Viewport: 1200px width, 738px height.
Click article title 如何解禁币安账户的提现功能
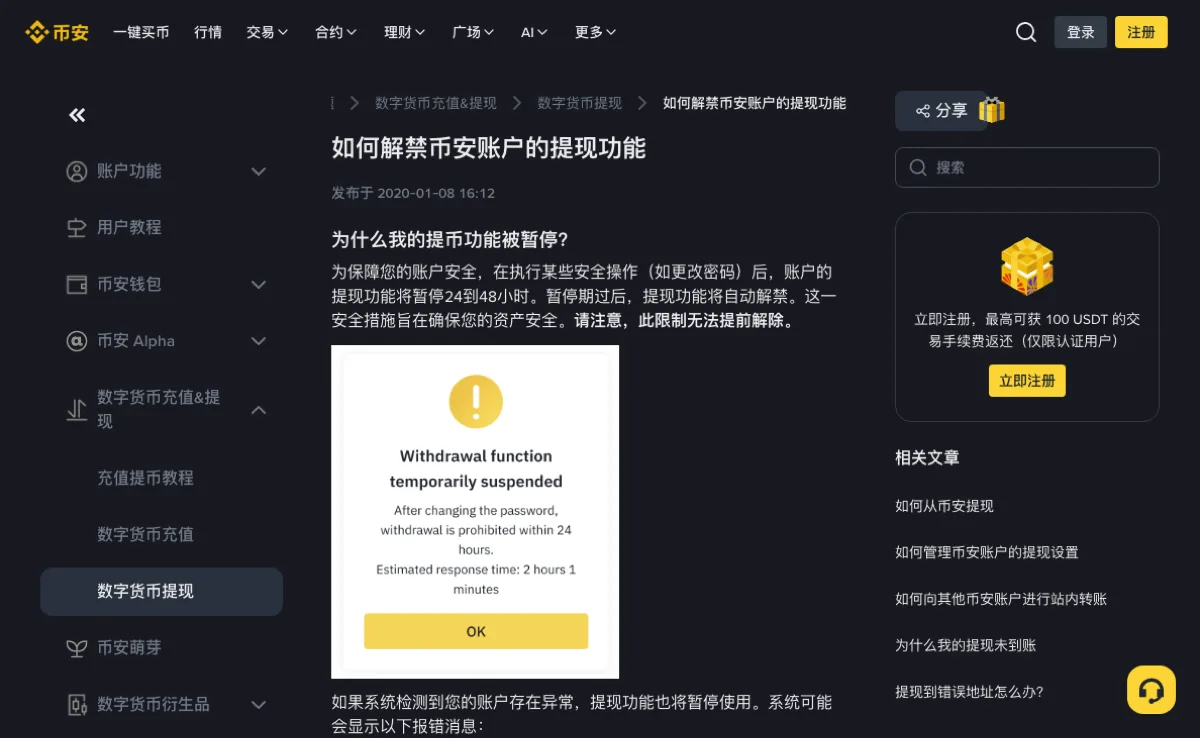coord(489,148)
